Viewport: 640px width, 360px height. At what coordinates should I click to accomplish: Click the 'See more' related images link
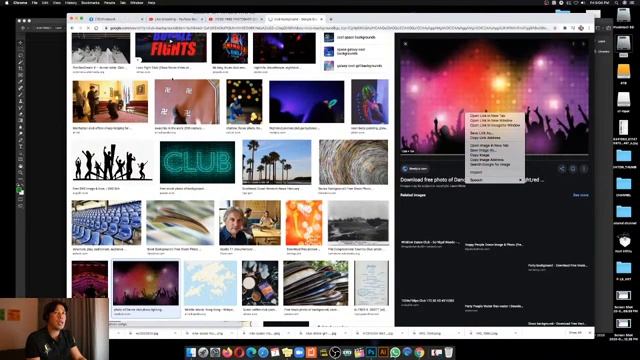click(580, 195)
